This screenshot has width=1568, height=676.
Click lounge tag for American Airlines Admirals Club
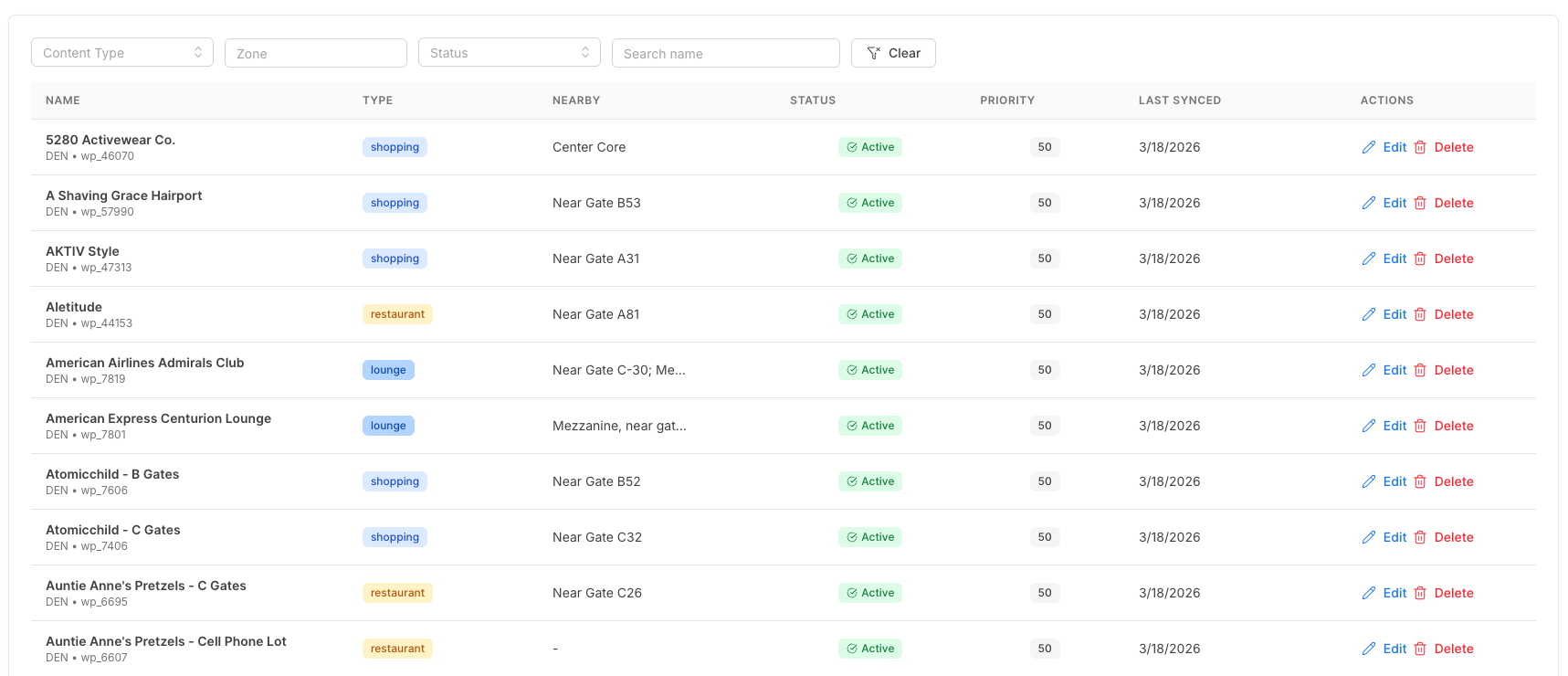[x=388, y=370]
